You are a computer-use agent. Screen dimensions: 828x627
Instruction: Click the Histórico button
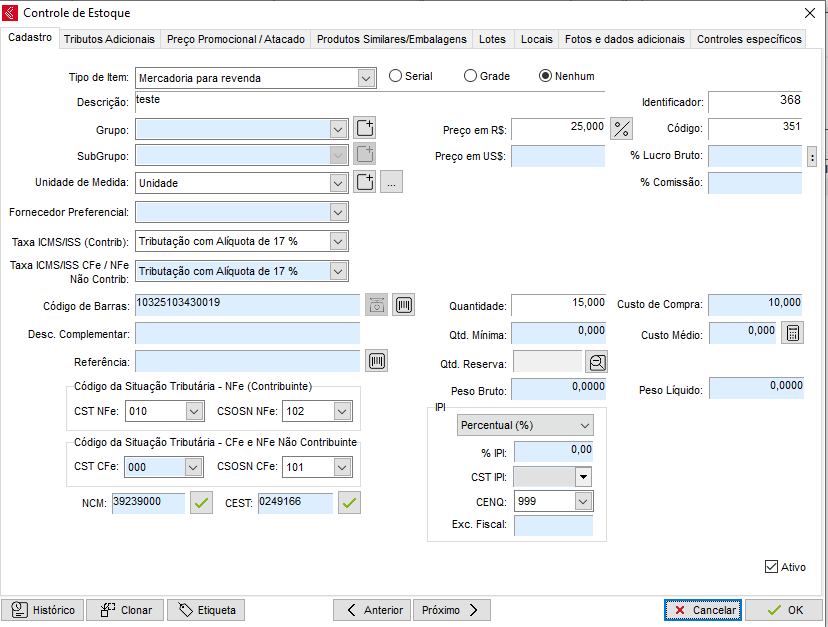[43, 610]
